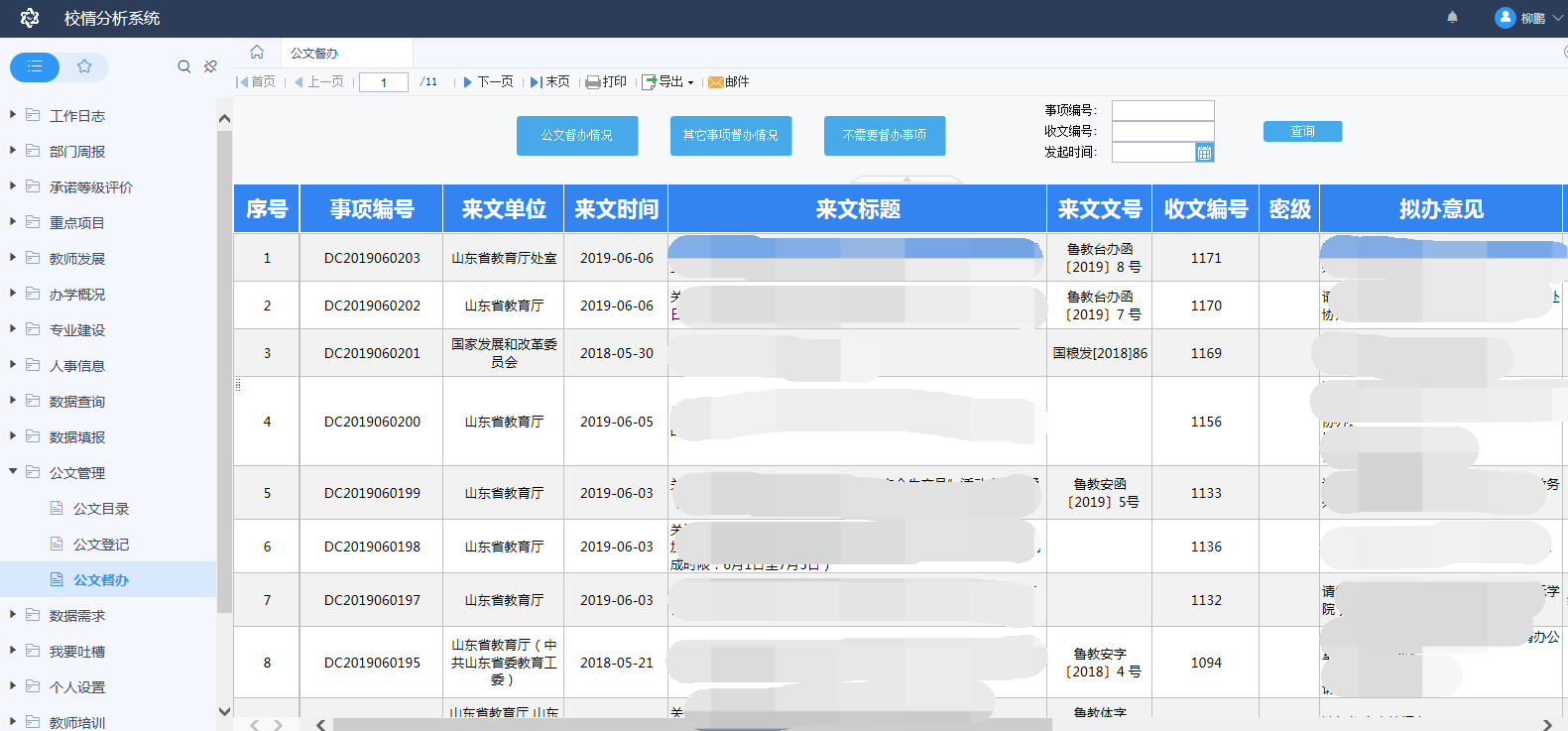Click cell DC2019060195
1568x731 pixels.
(x=372, y=663)
